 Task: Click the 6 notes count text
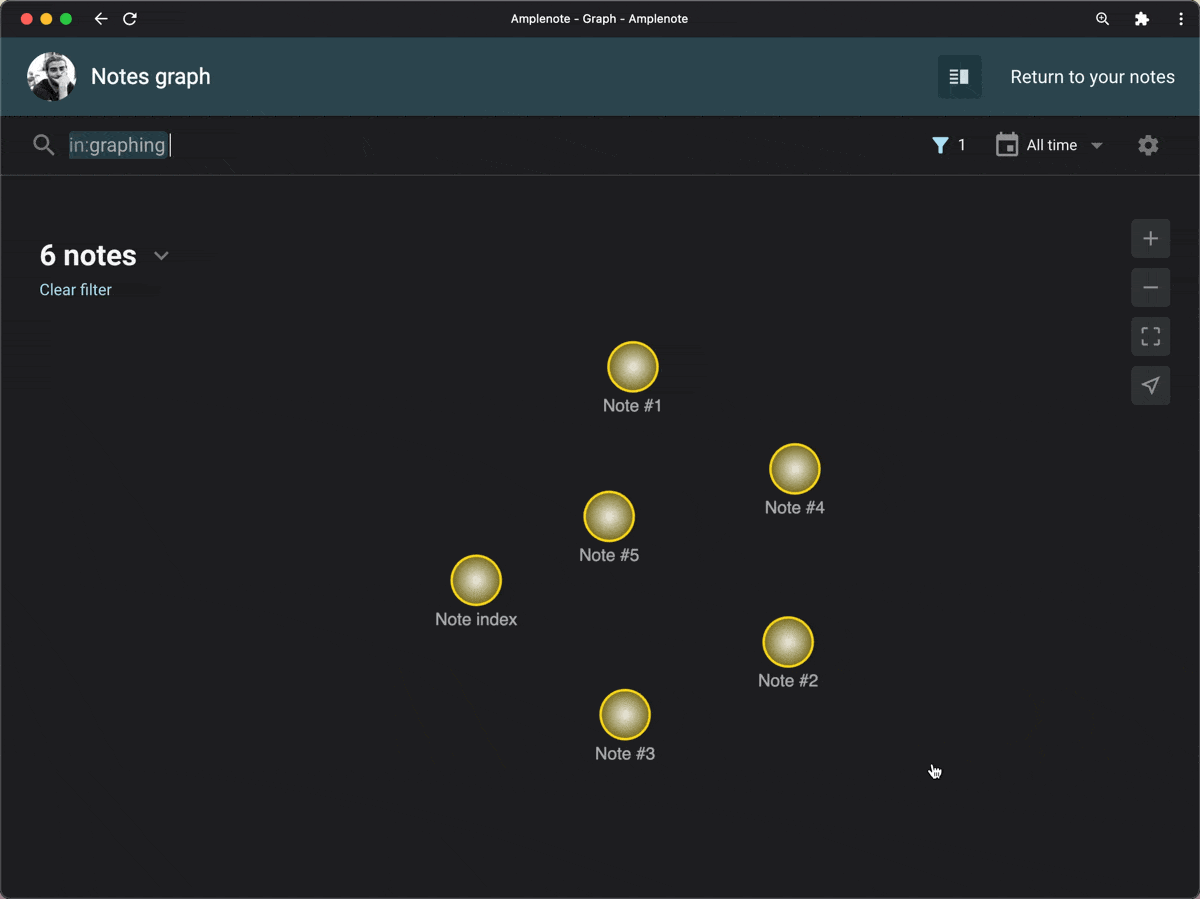pos(88,256)
